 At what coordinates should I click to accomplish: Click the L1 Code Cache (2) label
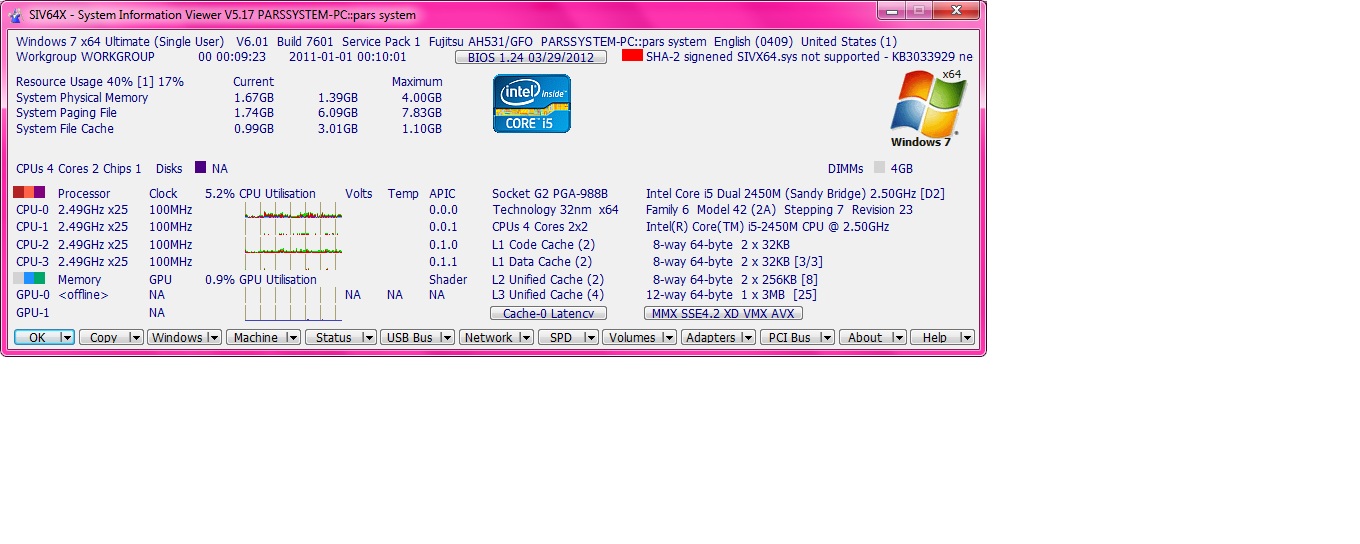pyautogui.click(x=543, y=245)
